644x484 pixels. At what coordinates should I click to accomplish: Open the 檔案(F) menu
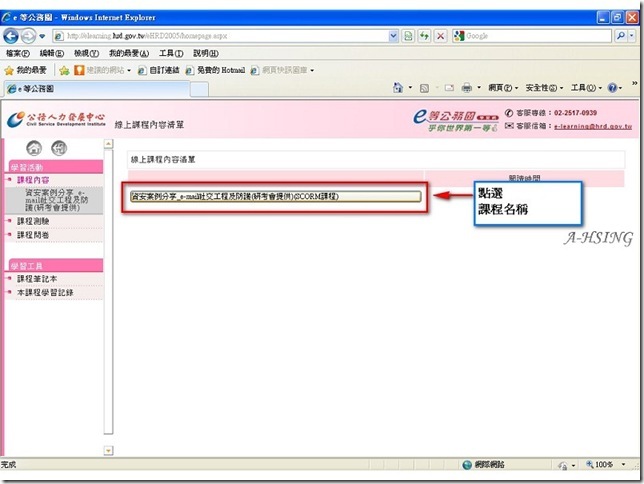pos(18,53)
